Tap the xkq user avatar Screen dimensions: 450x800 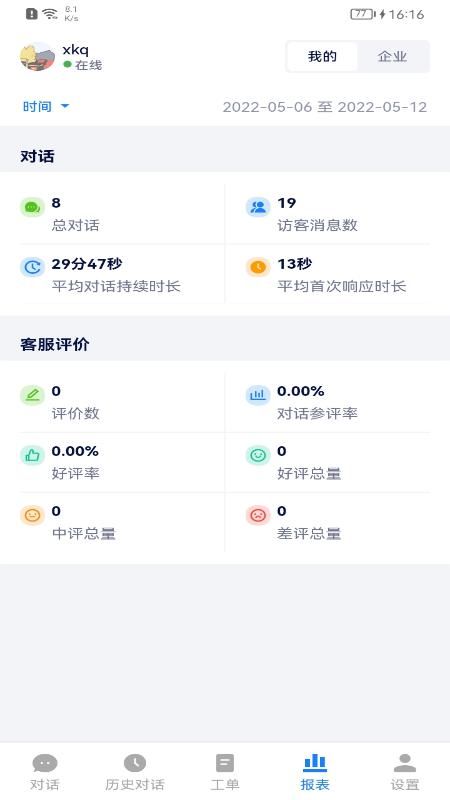[37, 57]
